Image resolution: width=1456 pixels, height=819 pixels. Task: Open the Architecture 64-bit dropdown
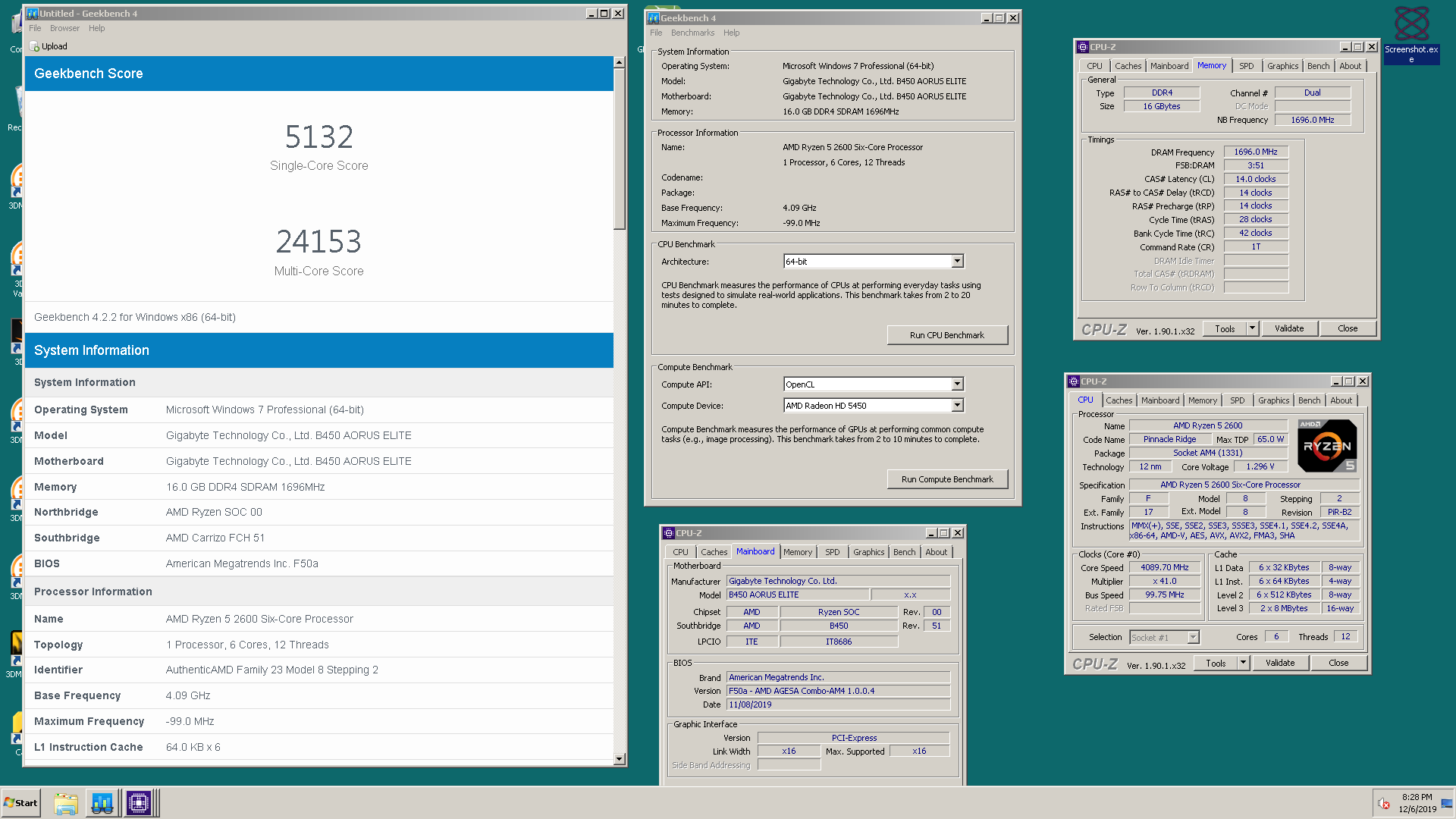[x=957, y=262]
